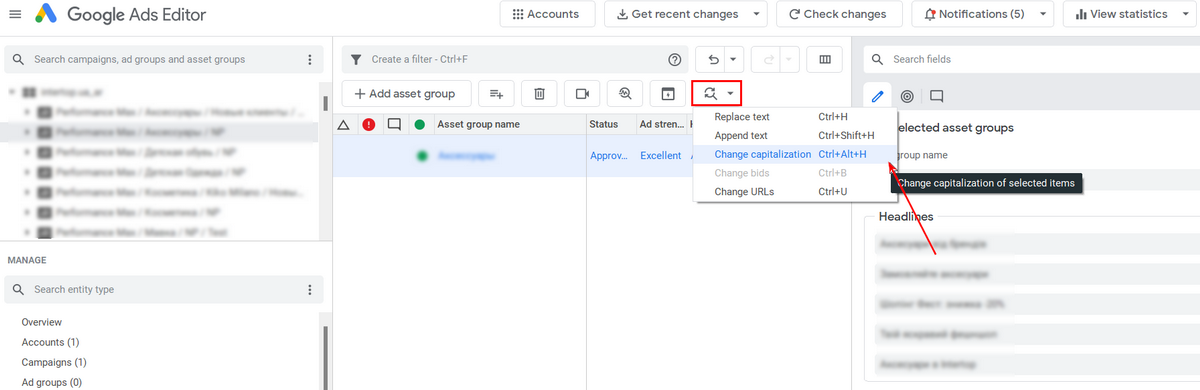This screenshot has height=390, width=1200.
Task: Click Add asset group button
Action: coord(406,94)
